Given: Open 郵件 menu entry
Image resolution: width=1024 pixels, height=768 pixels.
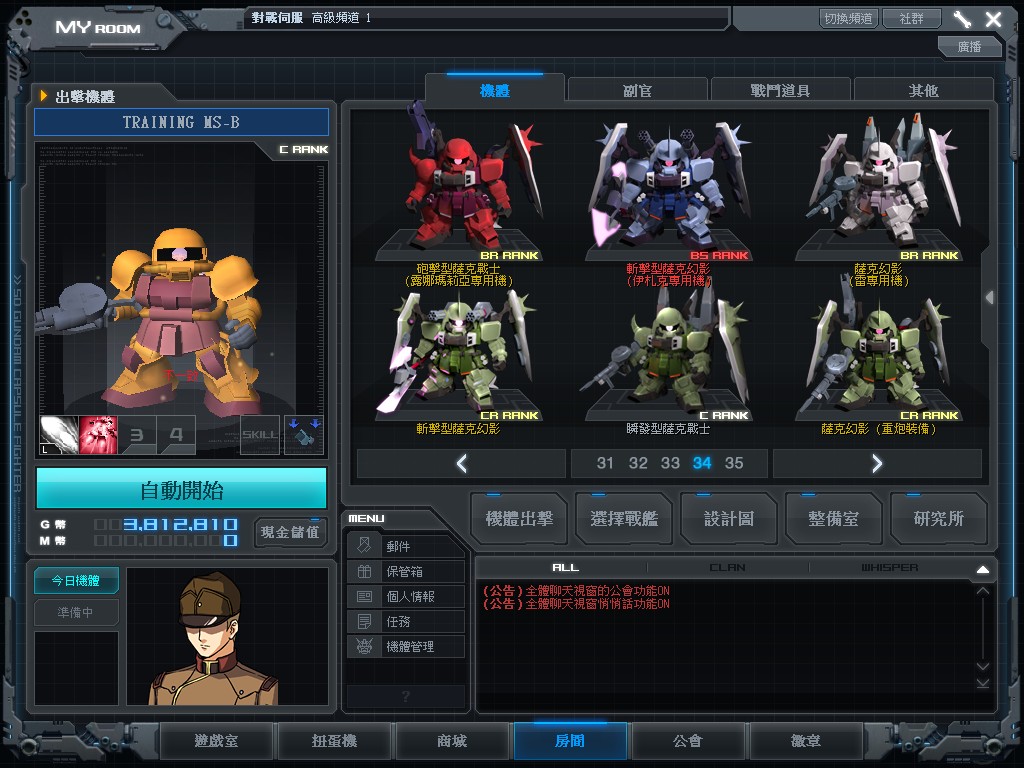Looking at the screenshot, I should 406,546.
